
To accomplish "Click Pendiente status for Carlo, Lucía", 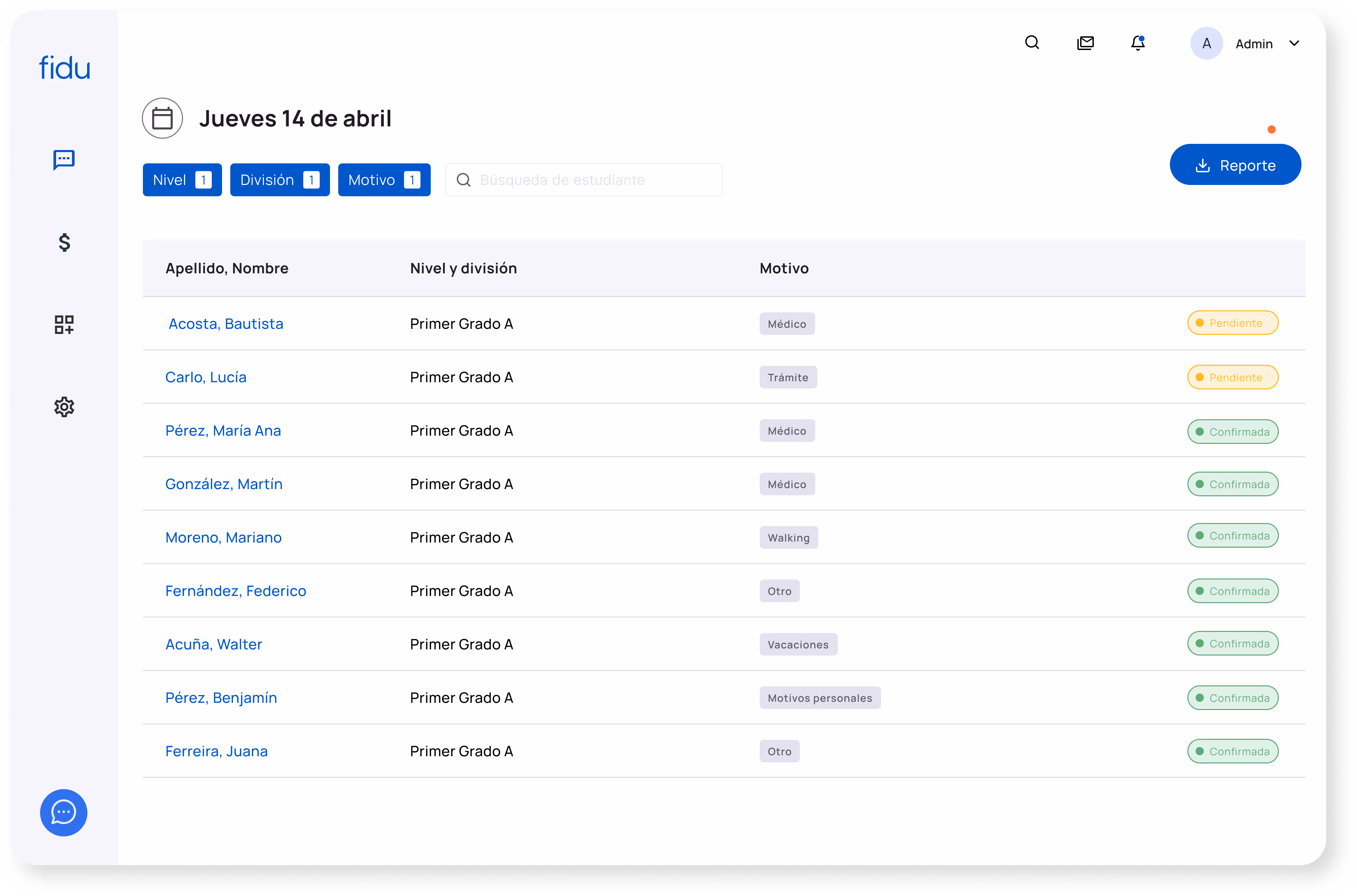I will 1232,378.
